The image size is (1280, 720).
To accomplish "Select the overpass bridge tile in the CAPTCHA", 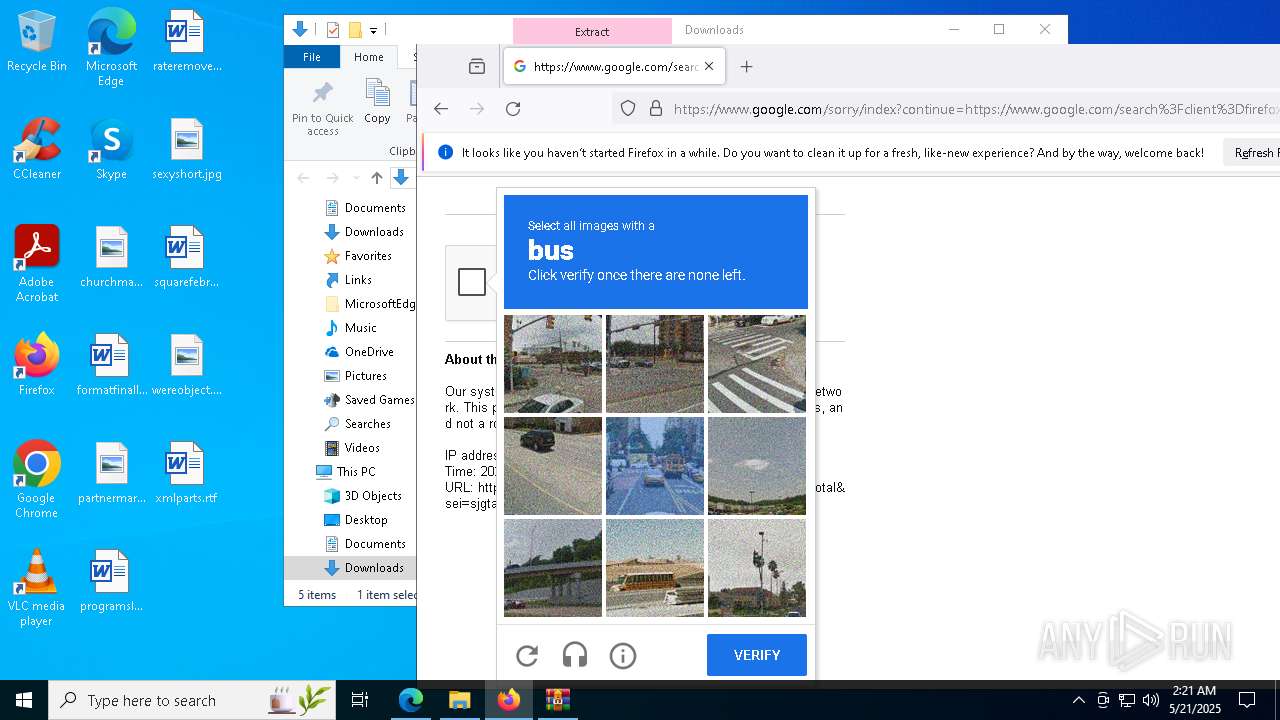I will point(553,568).
